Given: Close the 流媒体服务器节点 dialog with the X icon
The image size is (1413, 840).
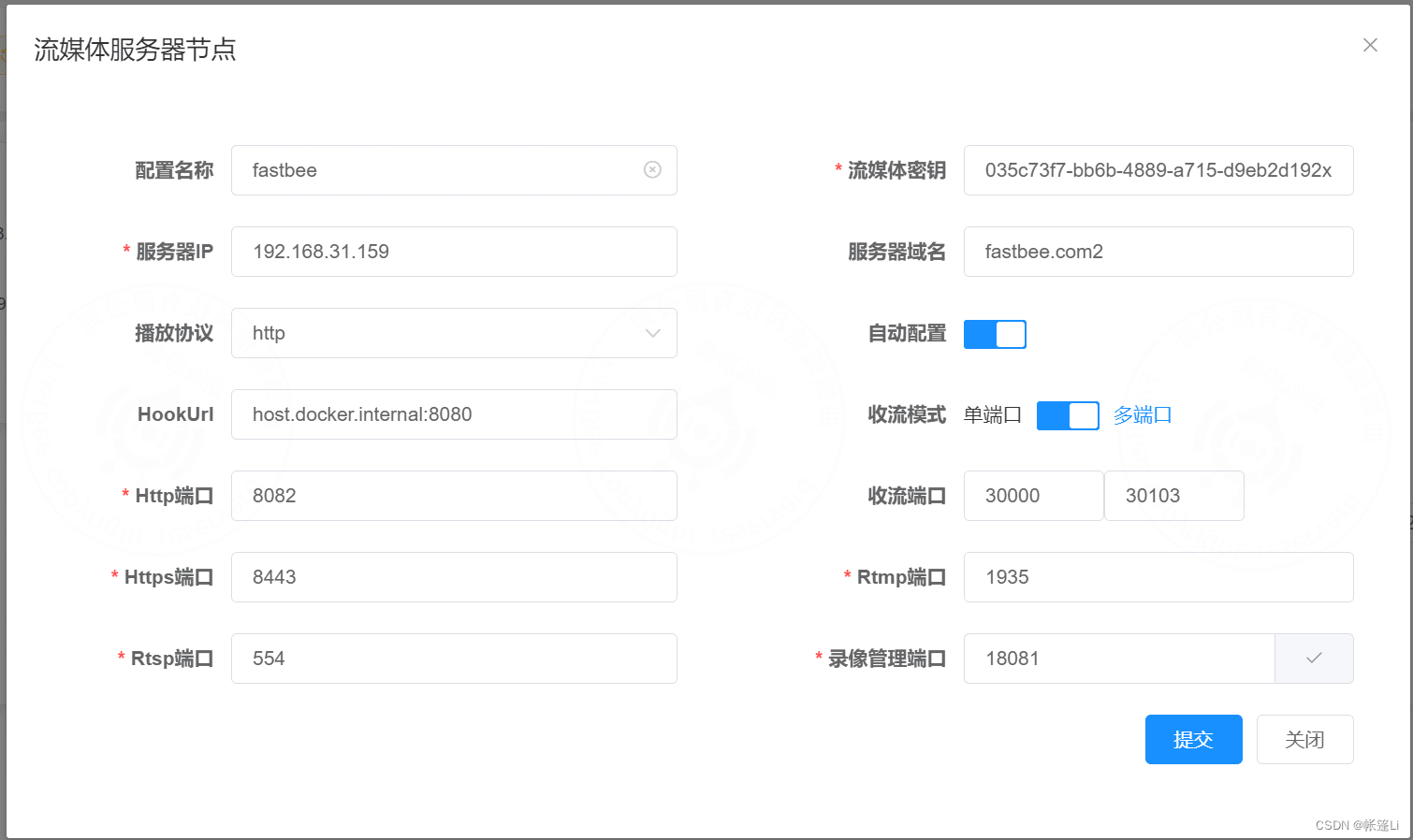Looking at the screenshot, I should pyautogui.click(x=1370, y=45).
